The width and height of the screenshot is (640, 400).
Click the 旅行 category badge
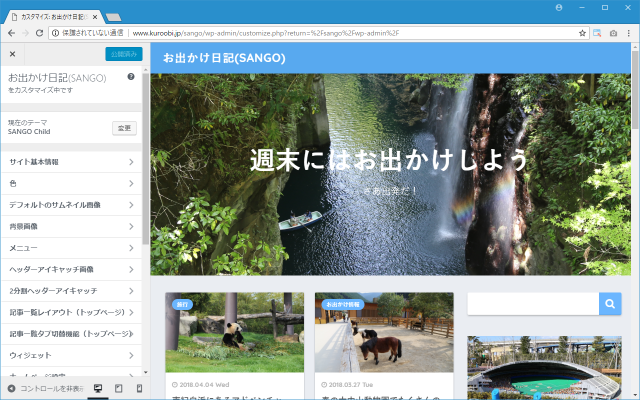[182, 304]
